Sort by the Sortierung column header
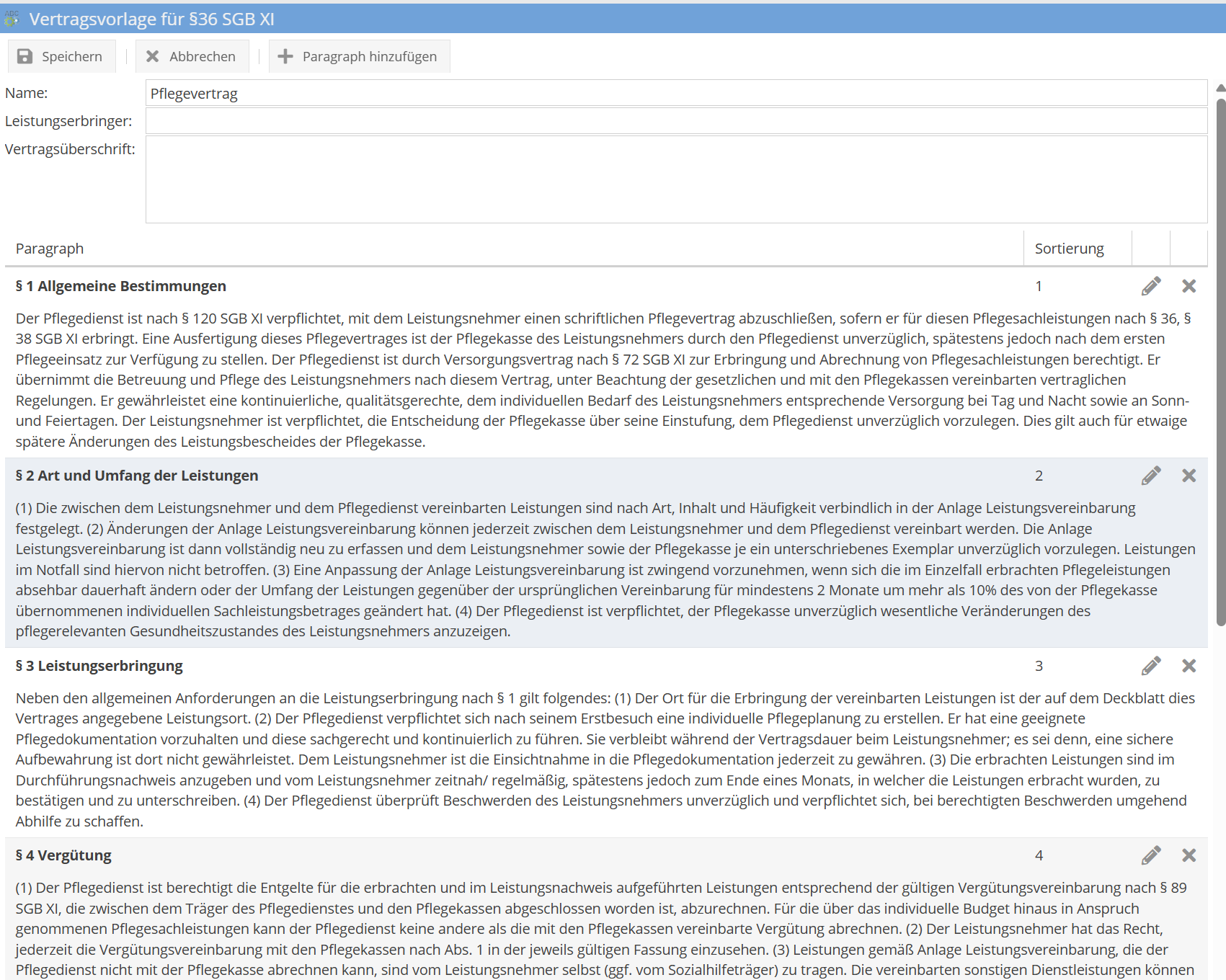The width and height of the screenshot is (1226, 980). 1069,249
